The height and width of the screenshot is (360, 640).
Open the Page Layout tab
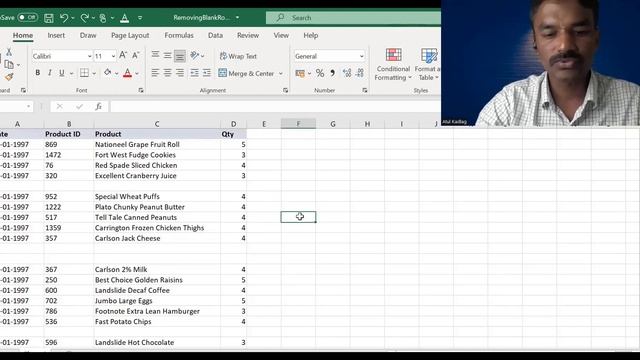click(x=130, y=36)
